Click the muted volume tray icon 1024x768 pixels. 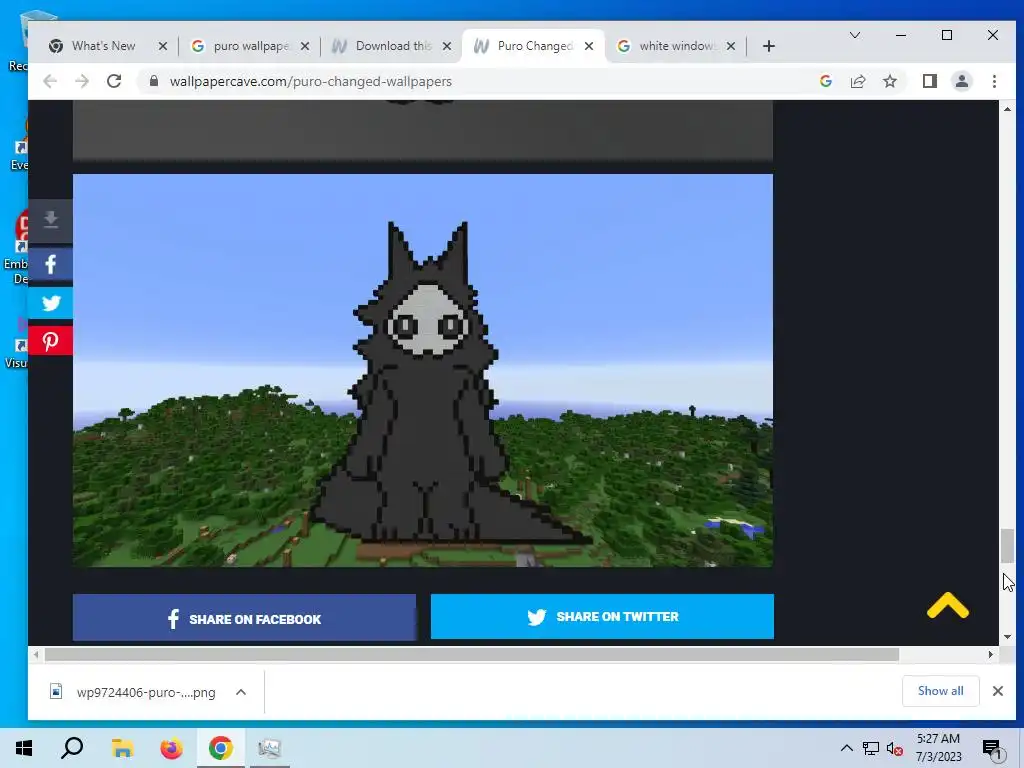(894, 748)
